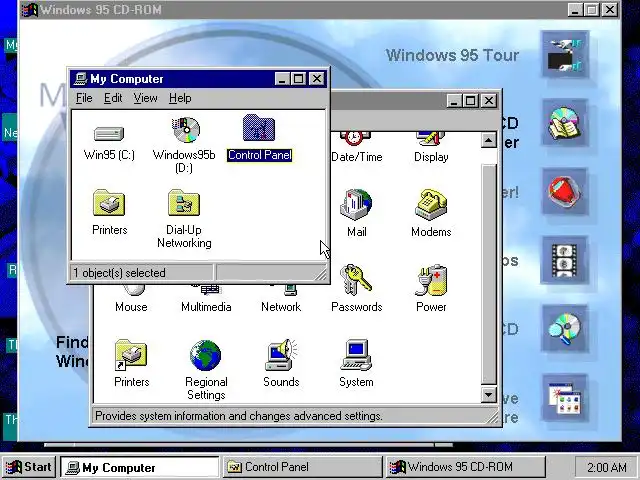Open the Date/Time control panel item
The height and width of the screenshot is (480, 640).
[x=356, y=147]
